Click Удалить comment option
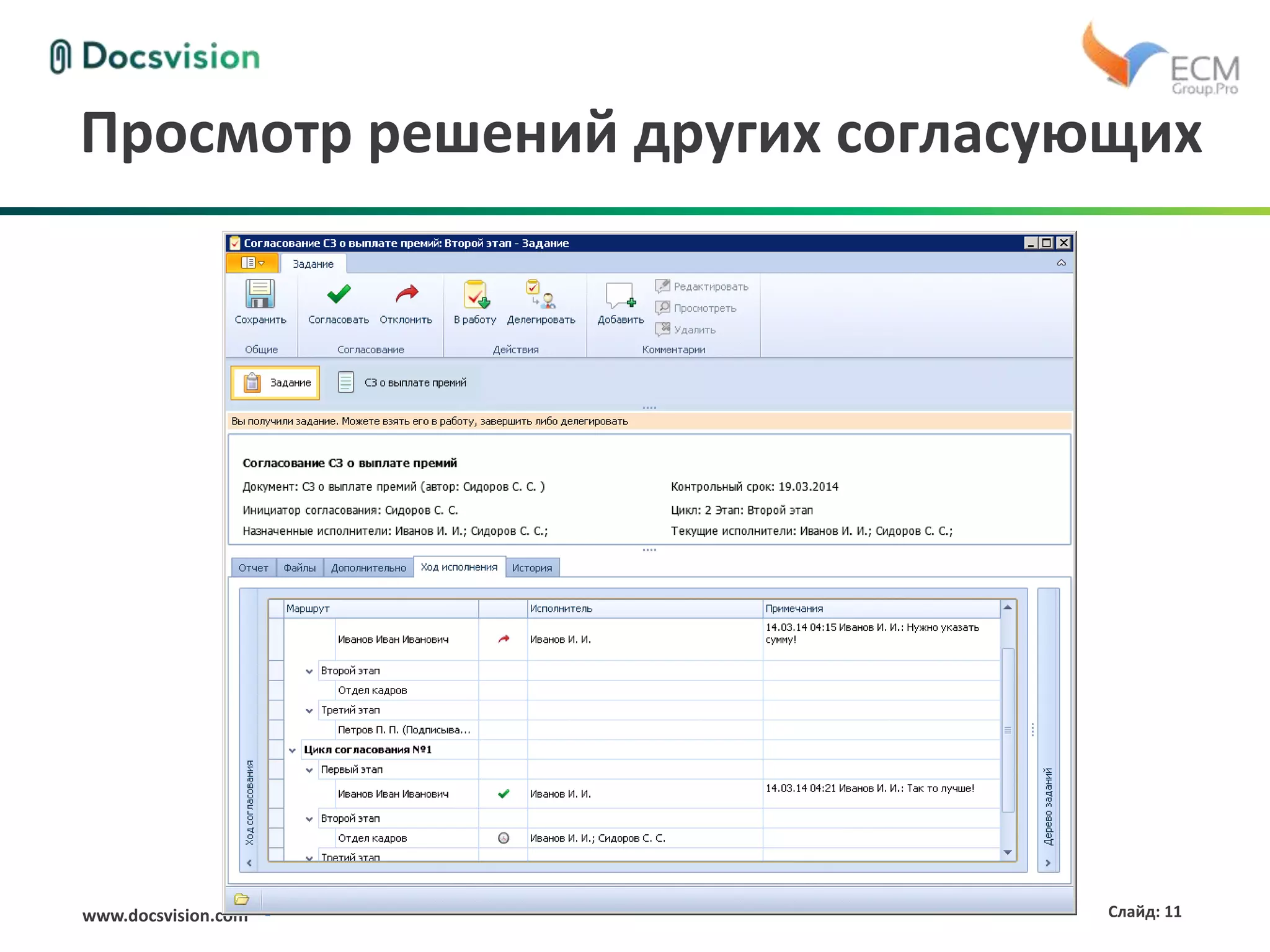Screen dimensions: 1270x952 685,330
